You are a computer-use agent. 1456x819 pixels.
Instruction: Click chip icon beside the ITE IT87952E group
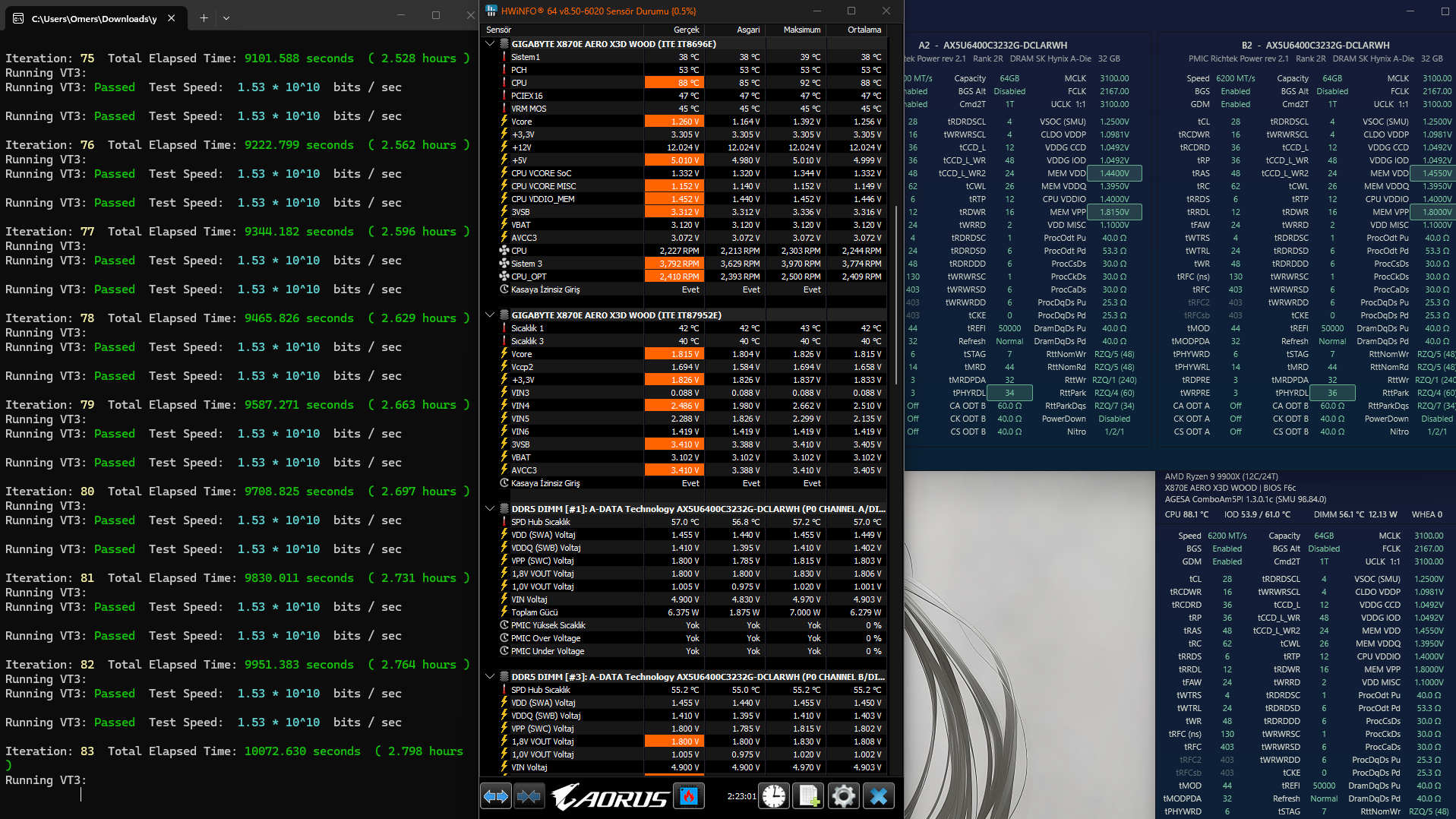tap(504, 315)
